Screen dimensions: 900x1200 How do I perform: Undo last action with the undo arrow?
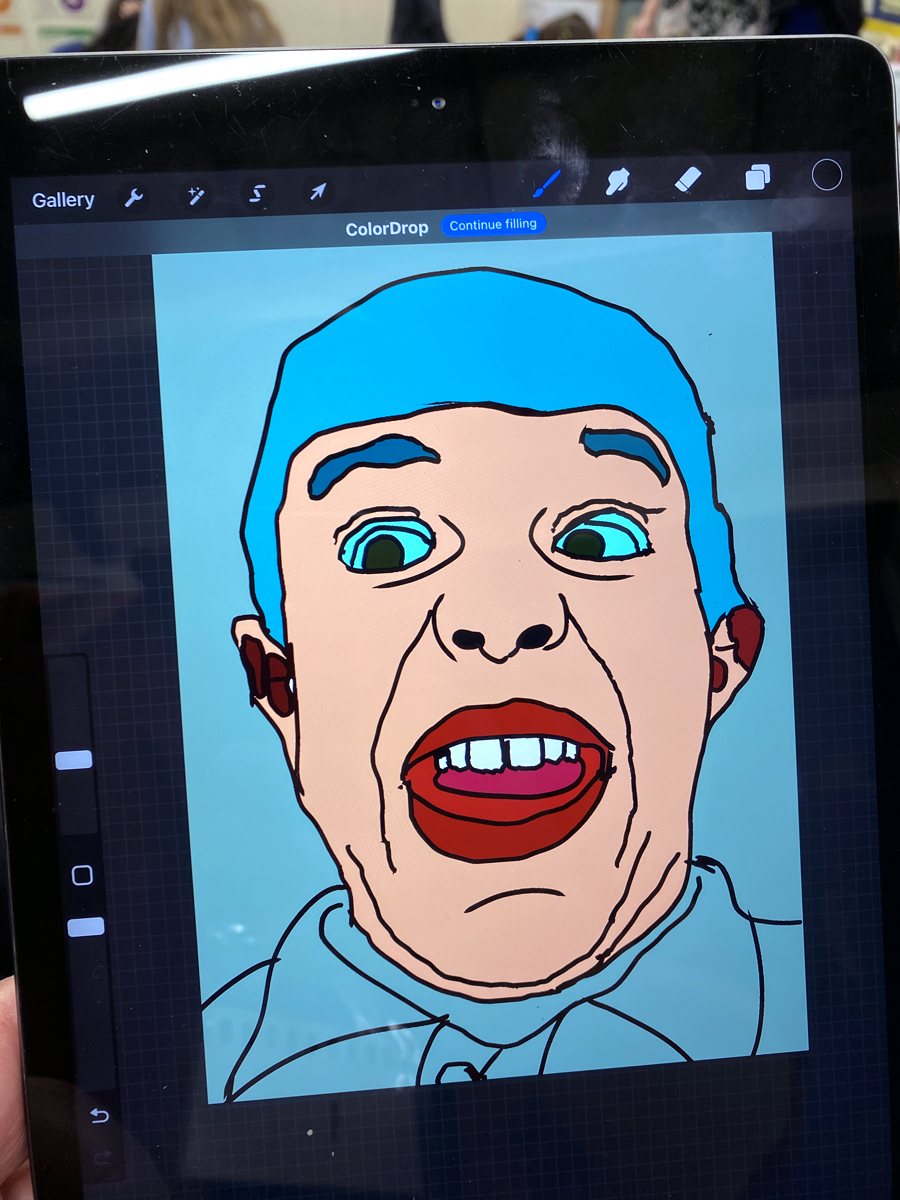[99, 1115]
